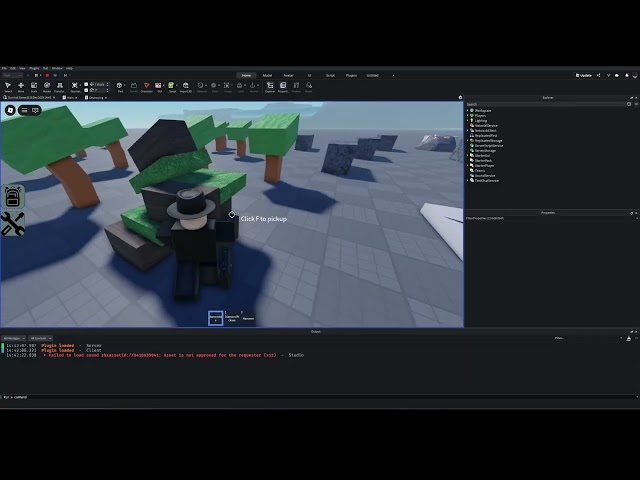This screenshot has width=640, height=480.
Task: Click the failed to load sound error message
Action: (162, 355)
